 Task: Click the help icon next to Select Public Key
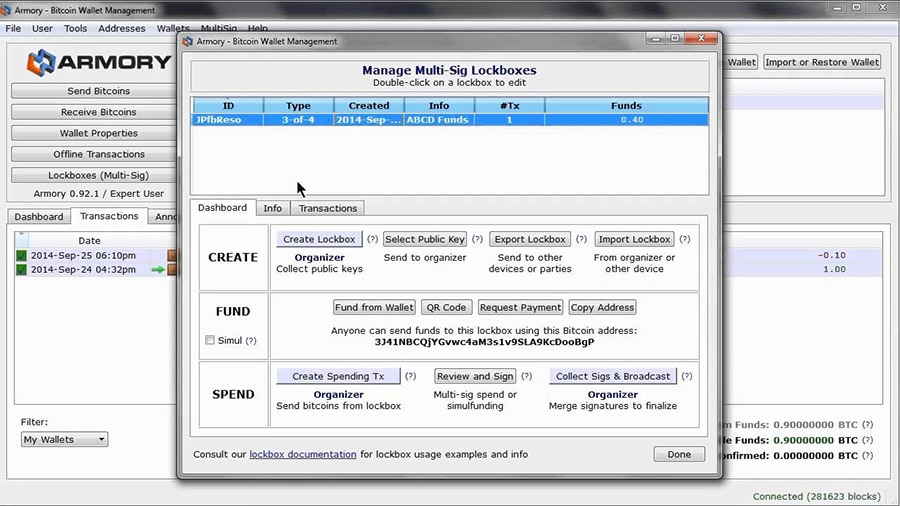pos(477,240)
